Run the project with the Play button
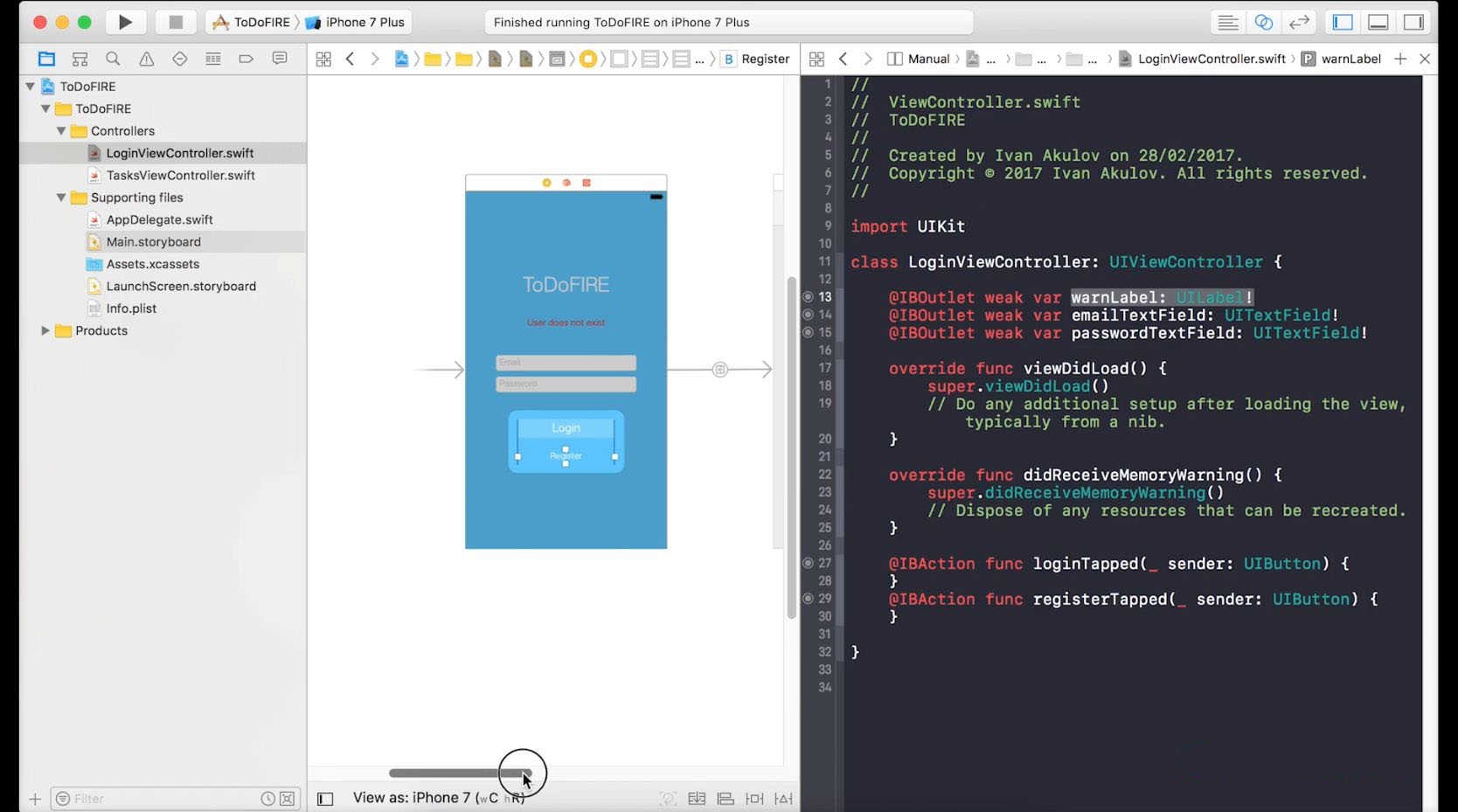 pos(125,22)
